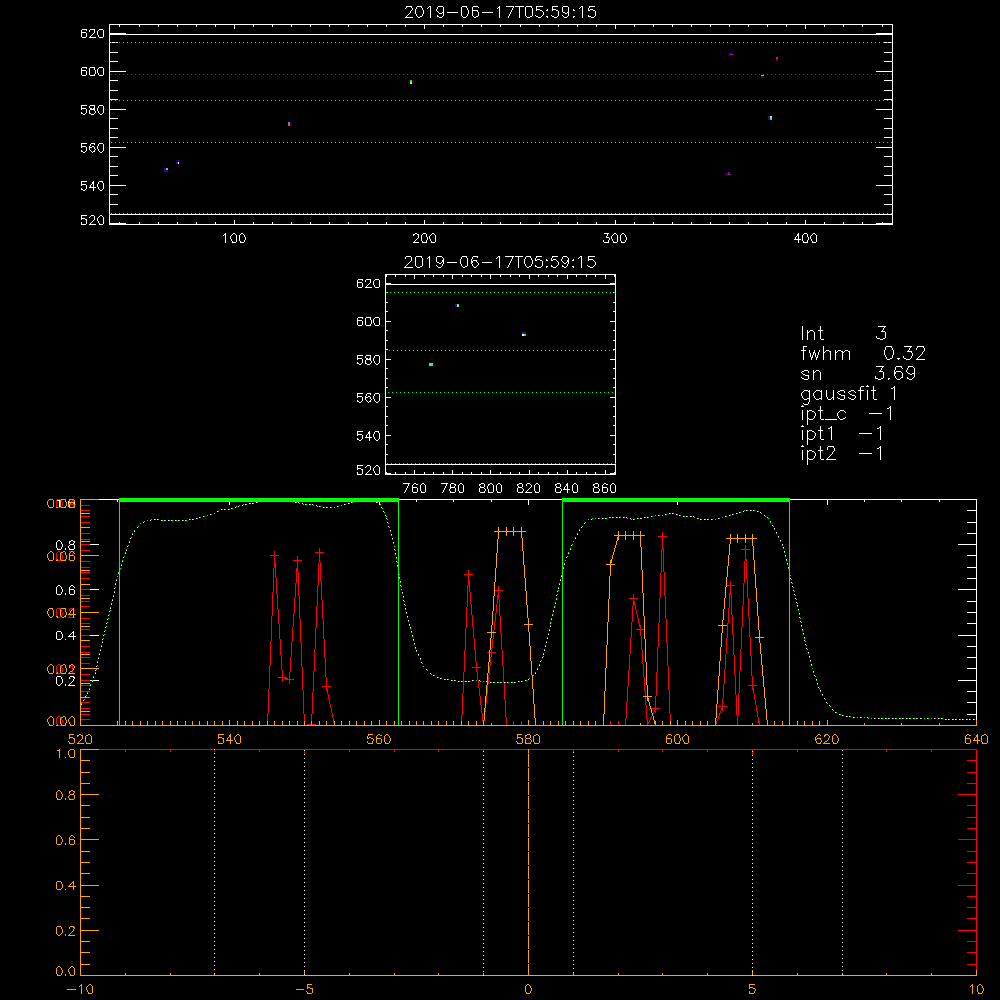
Task: Click the '10' x-axis label of the bottom plot
Action: pyautogui.click(x=976, y=990)
